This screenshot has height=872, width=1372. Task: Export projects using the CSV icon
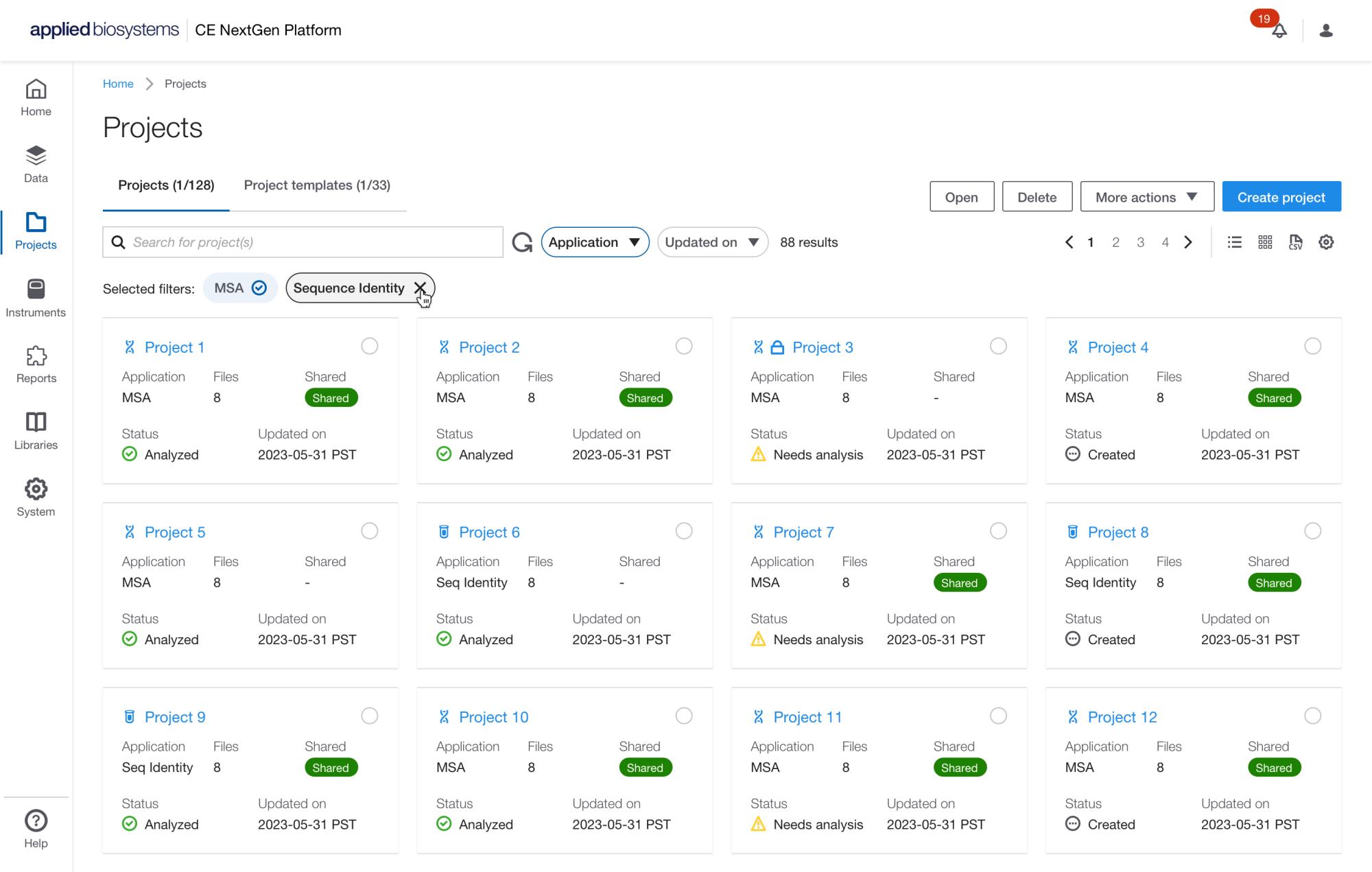1295,242
